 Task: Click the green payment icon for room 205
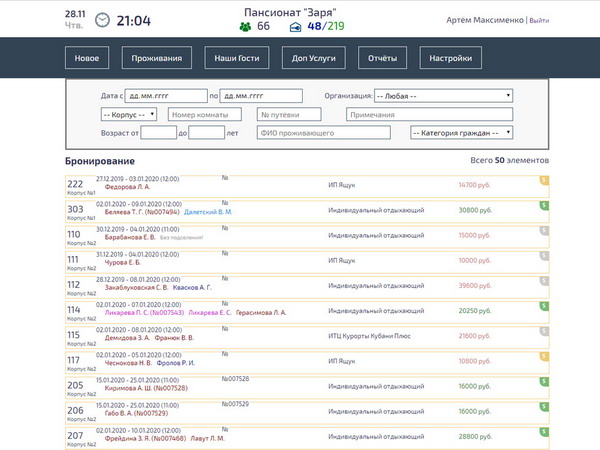544,381
